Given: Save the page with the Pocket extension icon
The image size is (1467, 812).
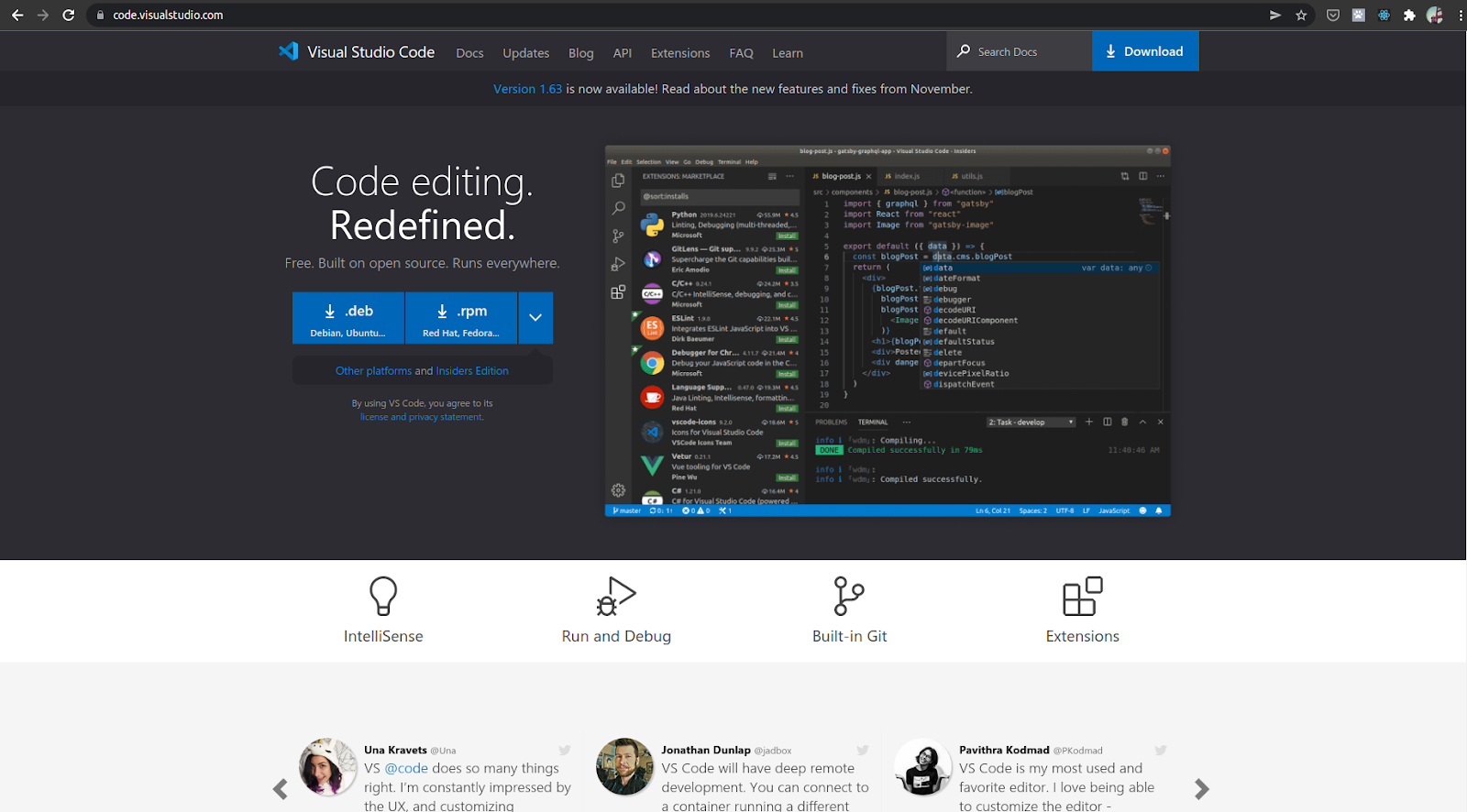Looking at the screenshot, I should 1333,15.
